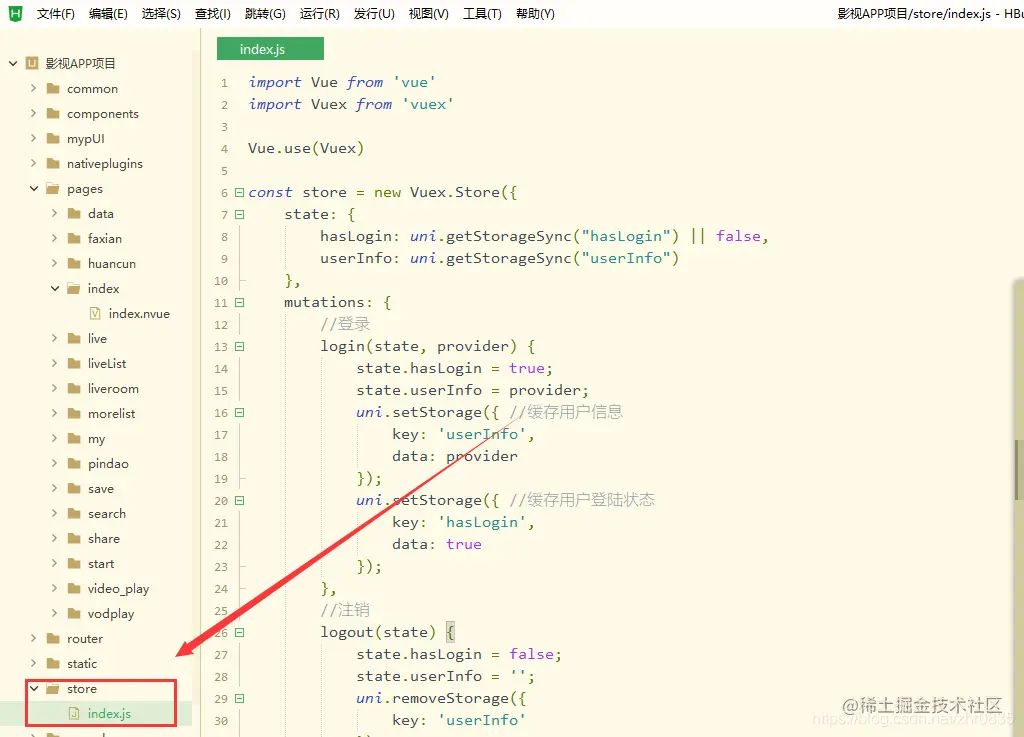Fold the state block at line 7

pos(240,215)
